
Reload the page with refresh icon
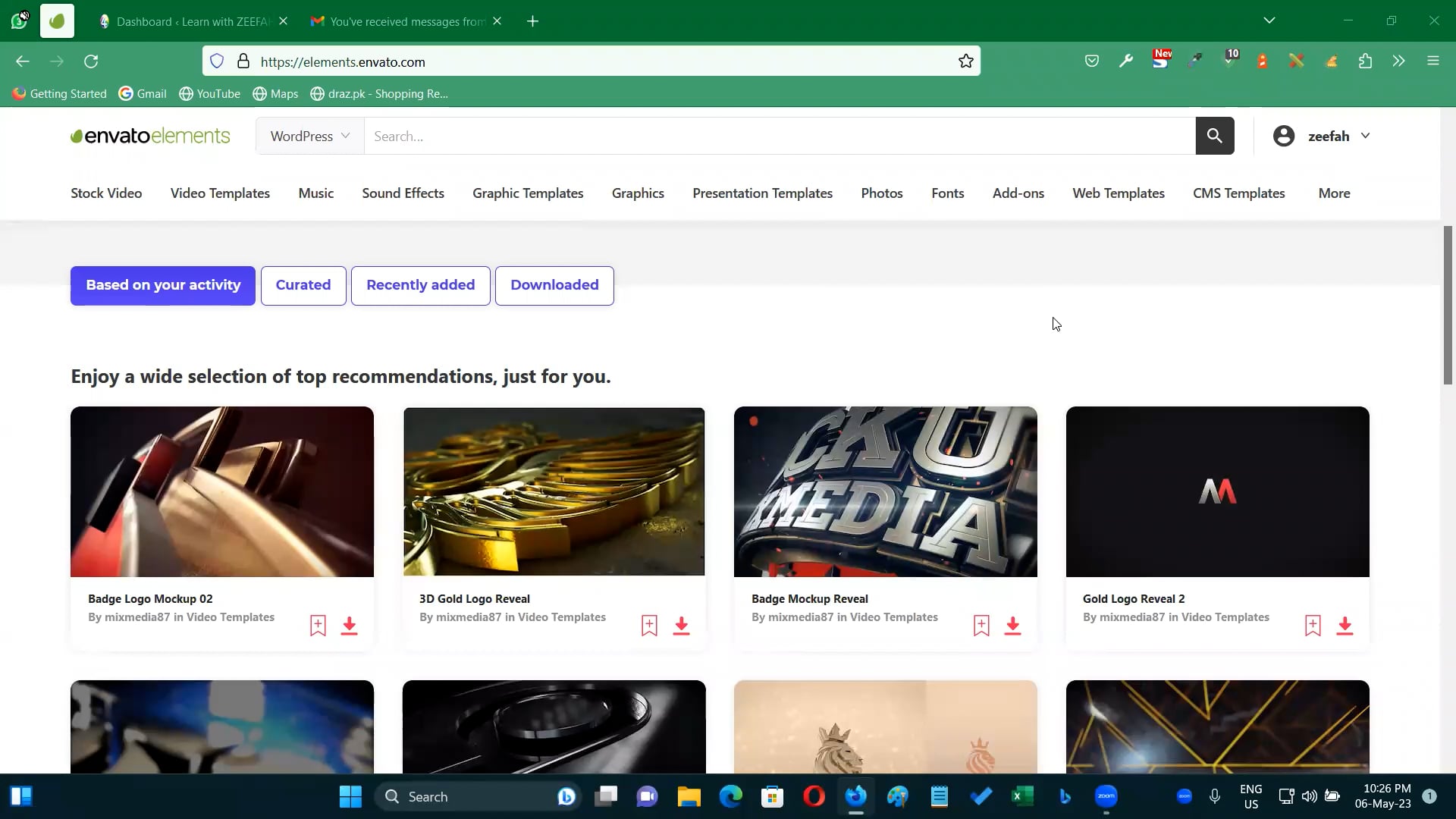91,61
